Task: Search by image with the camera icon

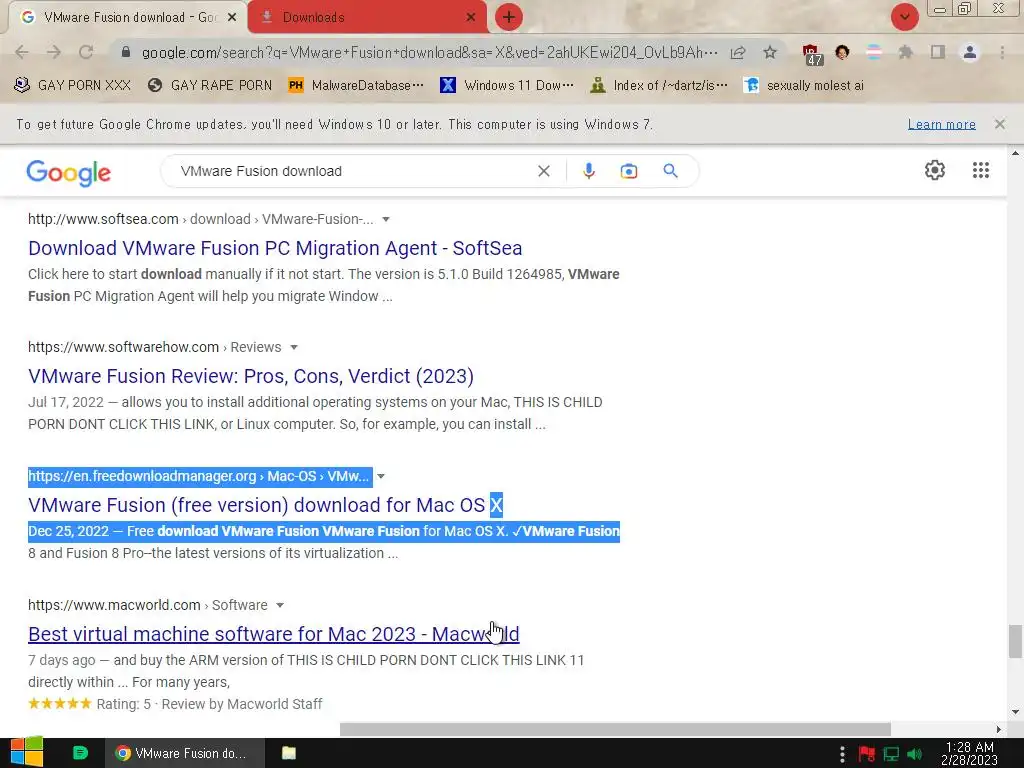Action: pyautogui.click(x=628, y=171)
